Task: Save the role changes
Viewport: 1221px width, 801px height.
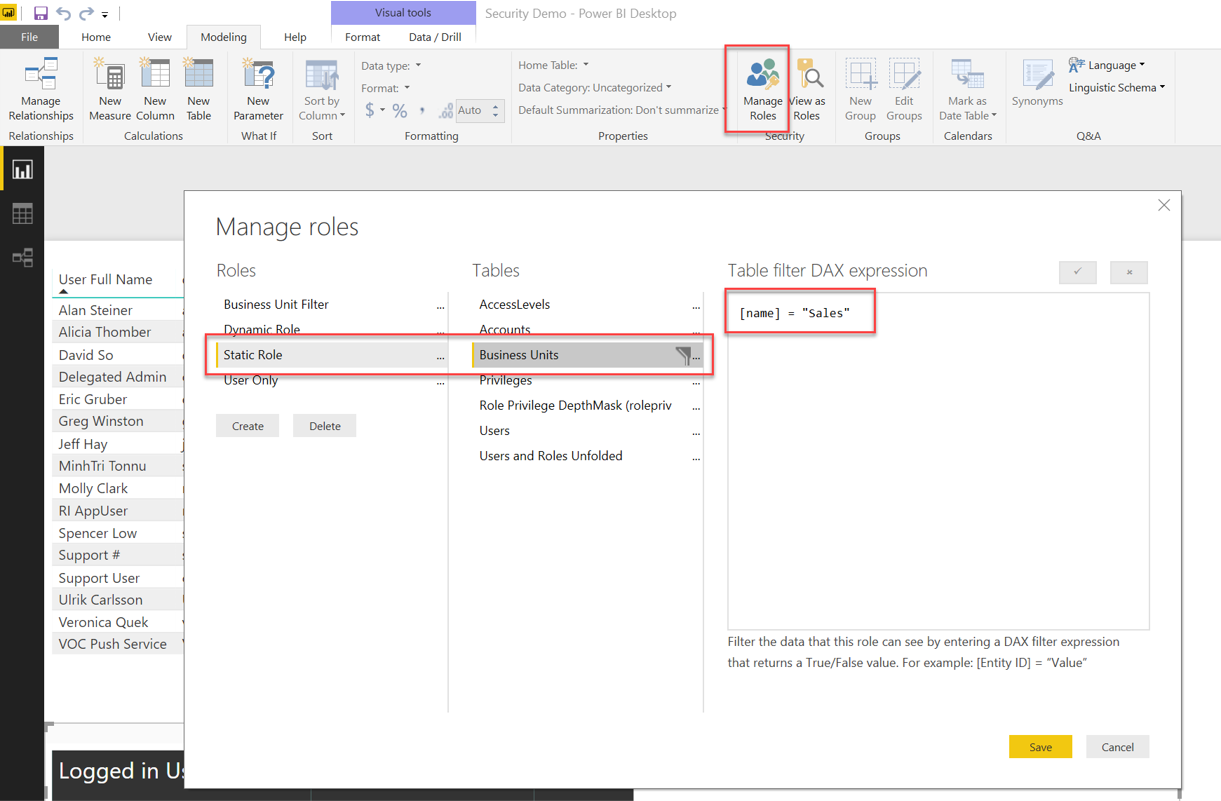Action: coord(1040,746)
